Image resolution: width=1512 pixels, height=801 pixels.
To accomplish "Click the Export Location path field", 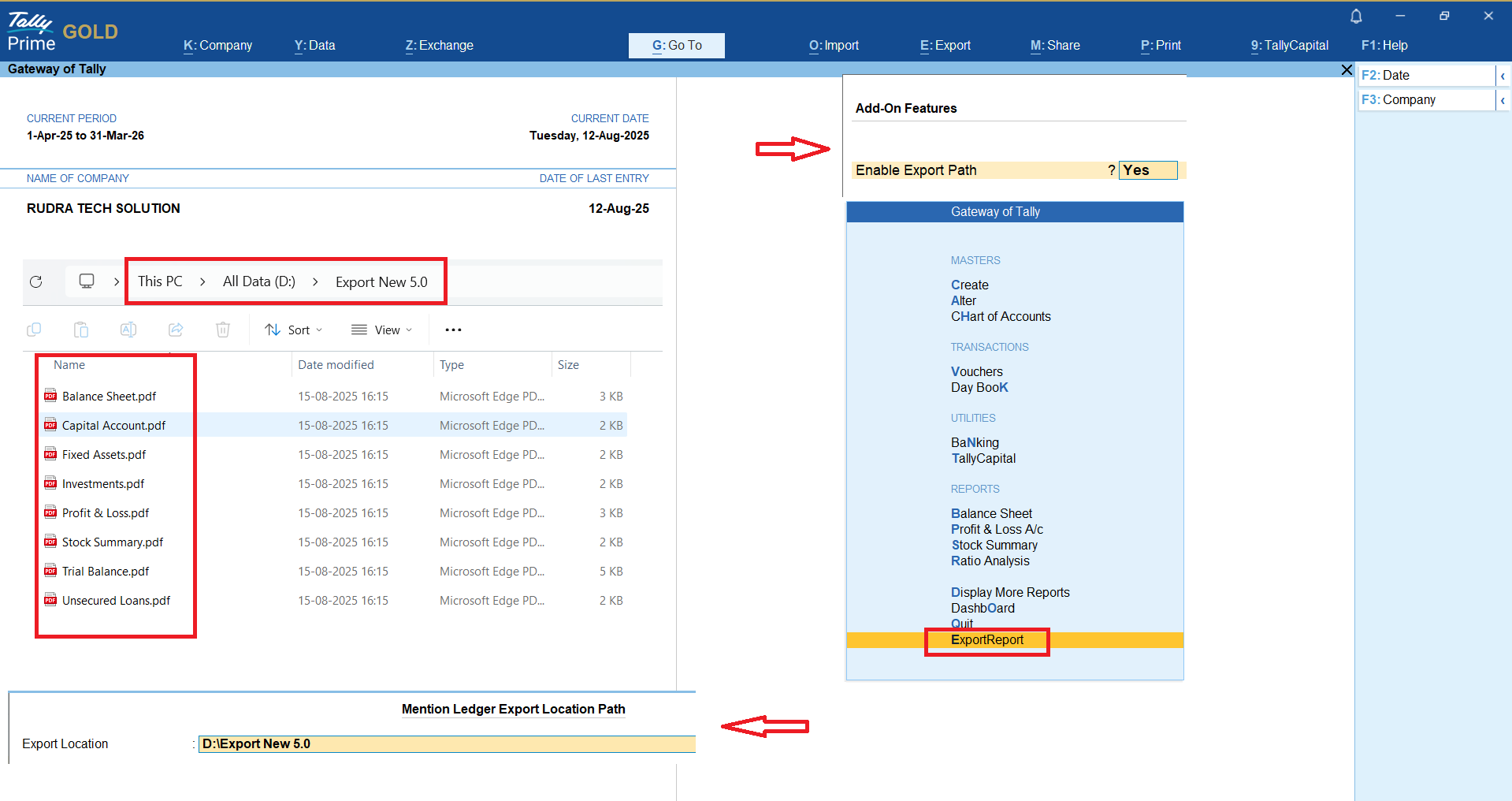I will click(446, 743).
